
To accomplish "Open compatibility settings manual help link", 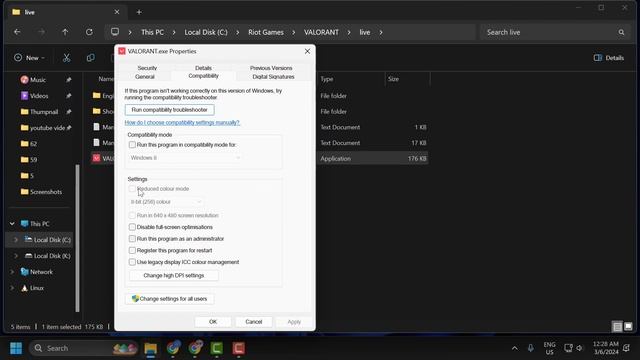I will pos(182,122).
